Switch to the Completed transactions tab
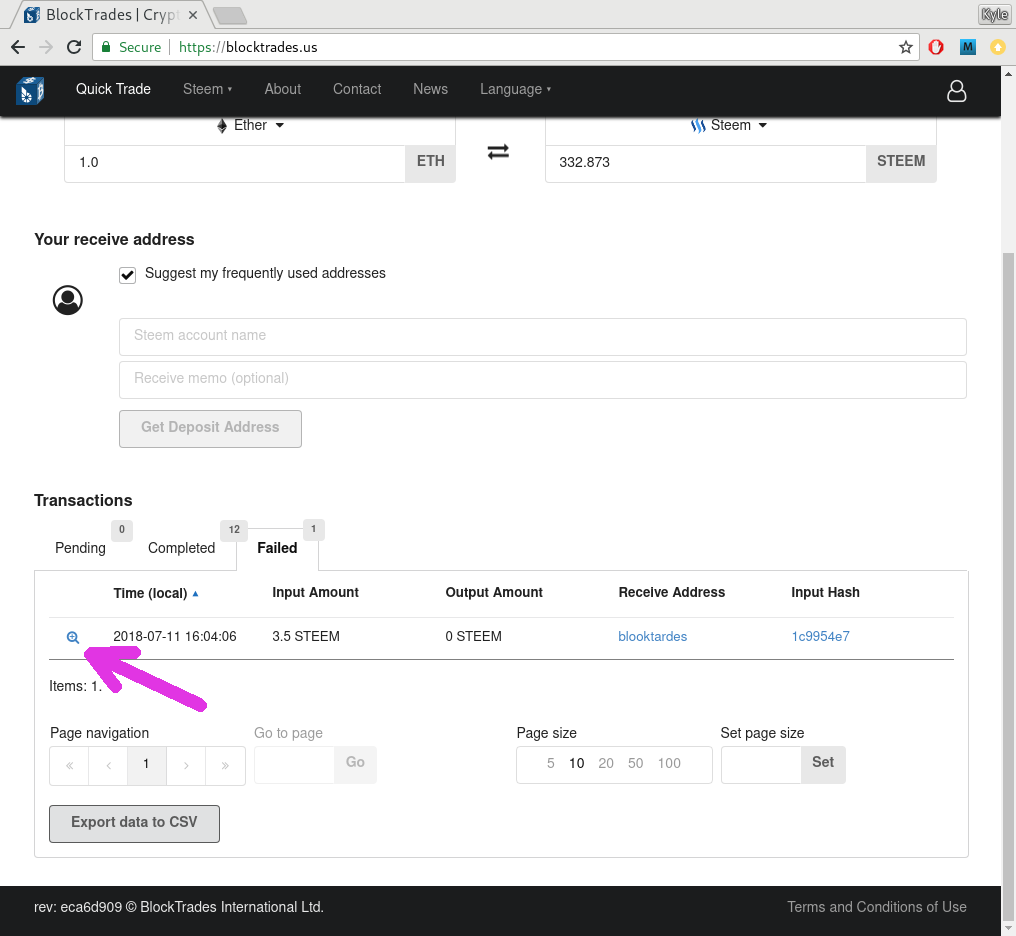1016x936 pixels. 181,548
